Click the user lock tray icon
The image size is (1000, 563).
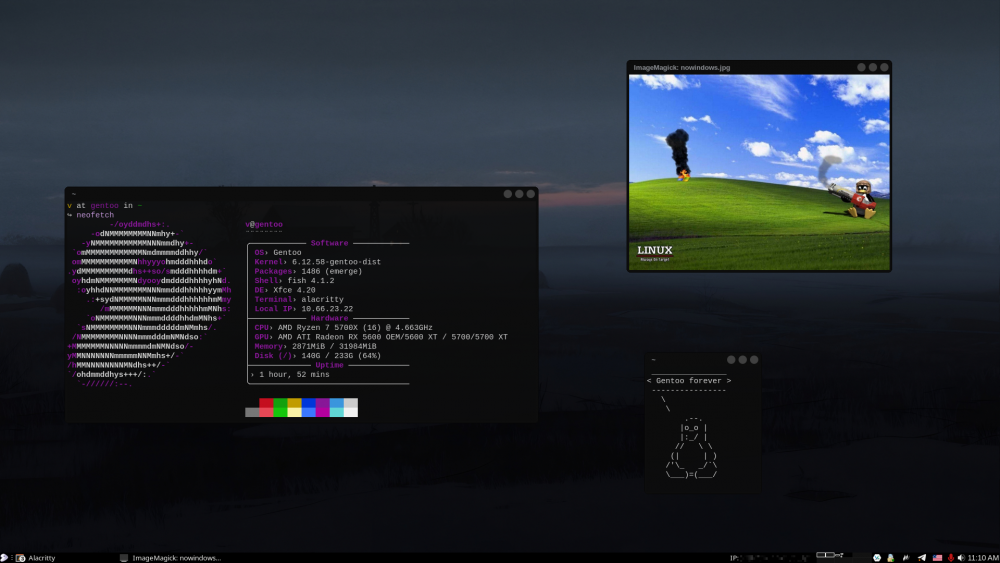(x=890, y=557)
